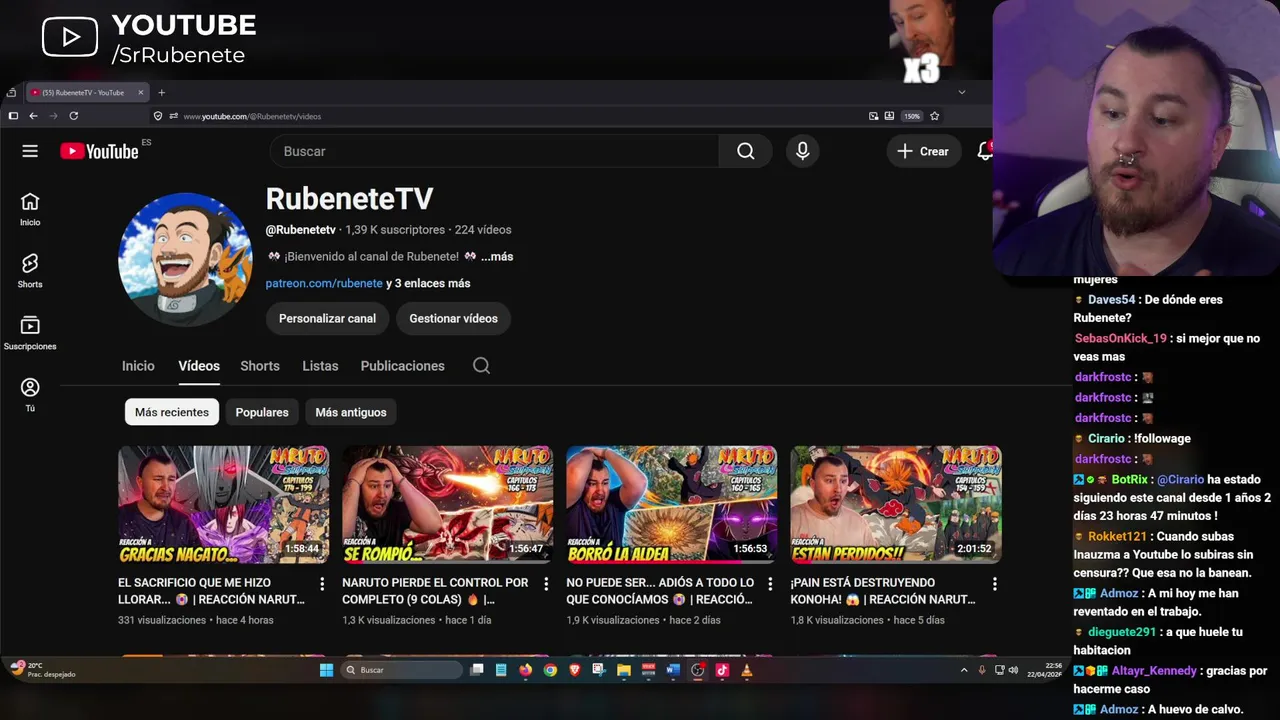This screenshot has width=1280, height=720.
Task: Open options menu for NO PUEDE SER video
Action: (770, 583)
